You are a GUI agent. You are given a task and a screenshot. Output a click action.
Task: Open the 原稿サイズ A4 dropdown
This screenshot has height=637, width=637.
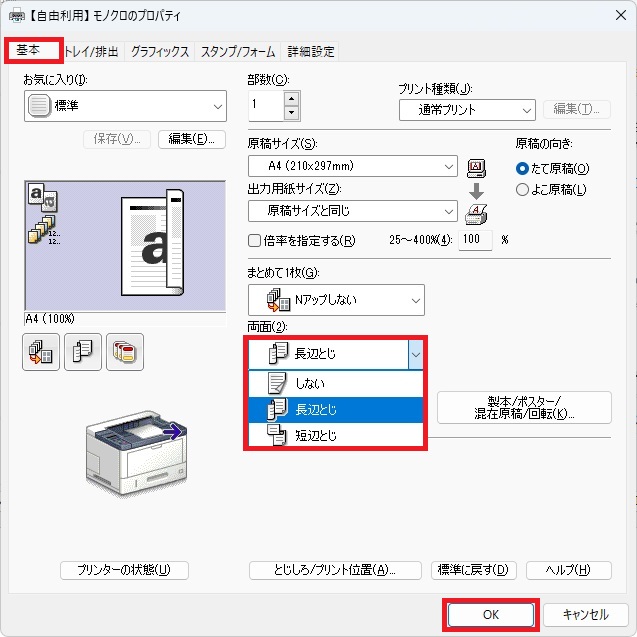pyautogui.click(x=353, y=166)
